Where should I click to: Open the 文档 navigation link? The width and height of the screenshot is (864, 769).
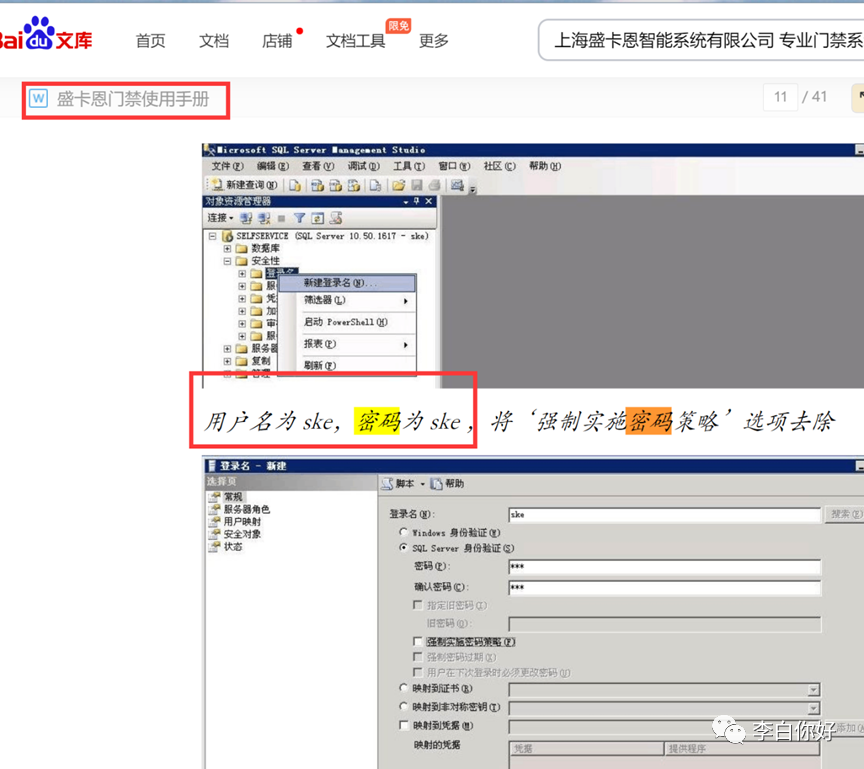(214, 40)
